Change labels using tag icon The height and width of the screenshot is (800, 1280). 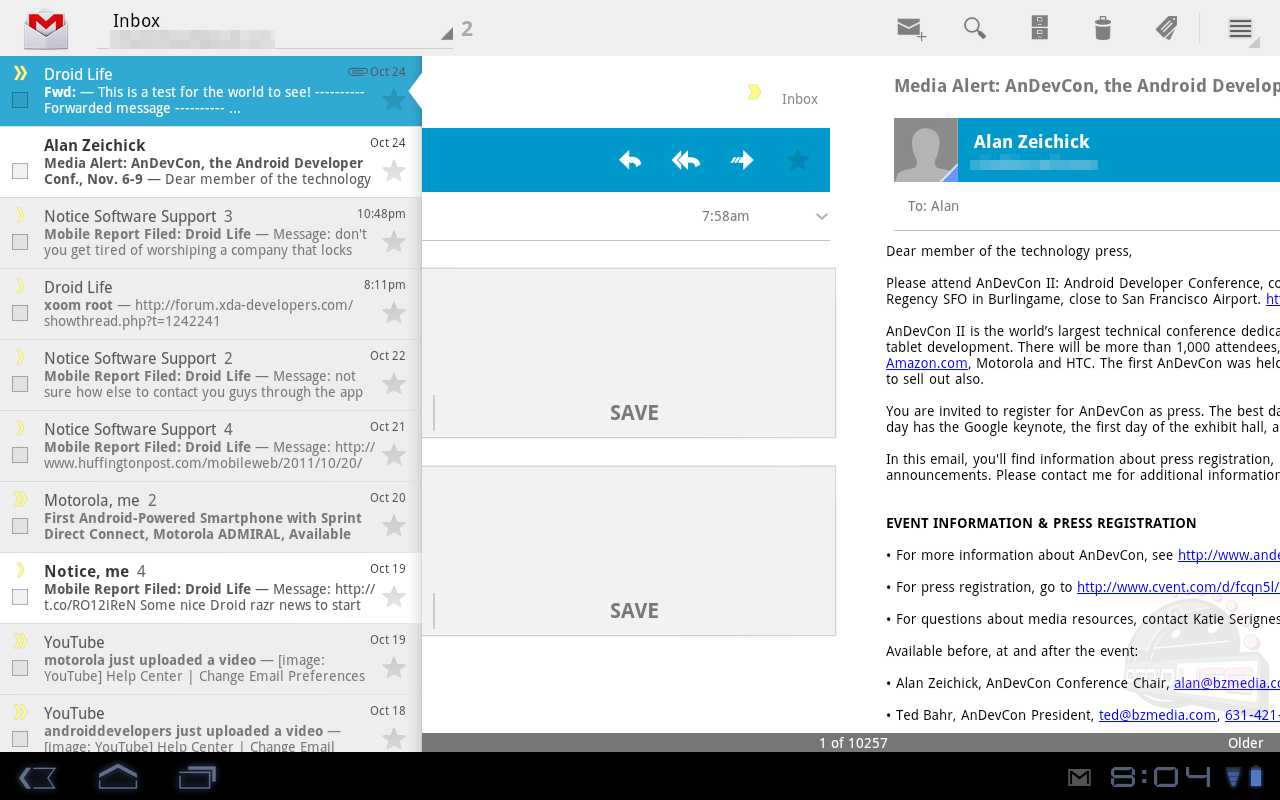(x=1166, y=28)
